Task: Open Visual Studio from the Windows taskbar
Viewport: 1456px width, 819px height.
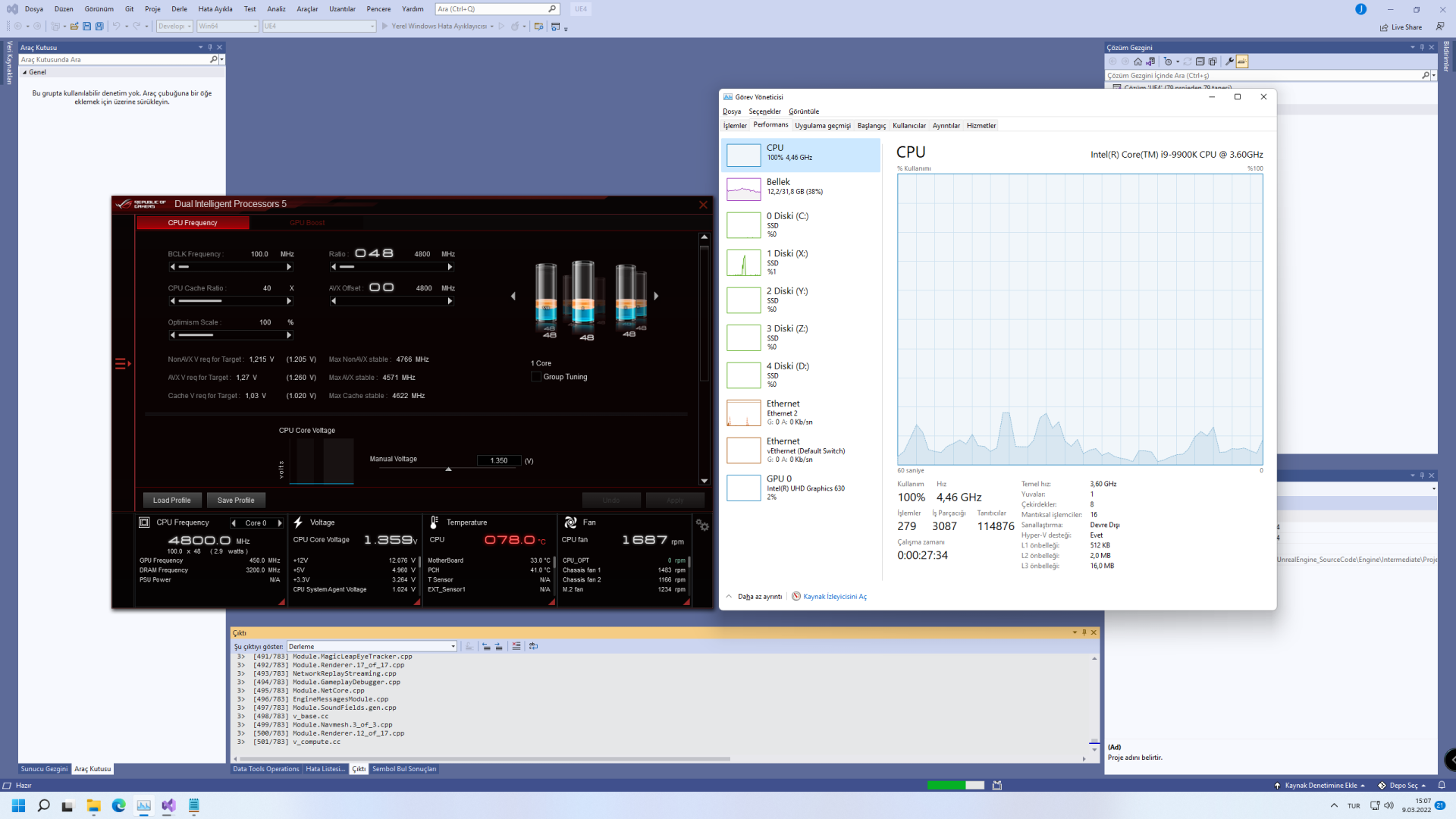Action: point(168,805)
